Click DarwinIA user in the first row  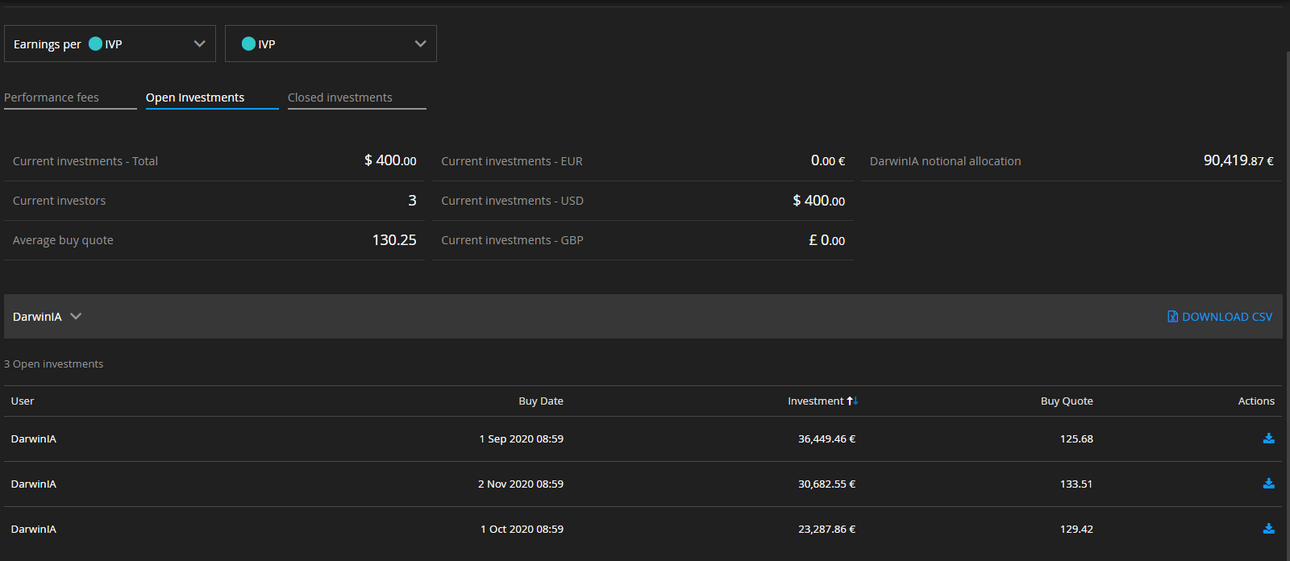[x=33, y=439]
